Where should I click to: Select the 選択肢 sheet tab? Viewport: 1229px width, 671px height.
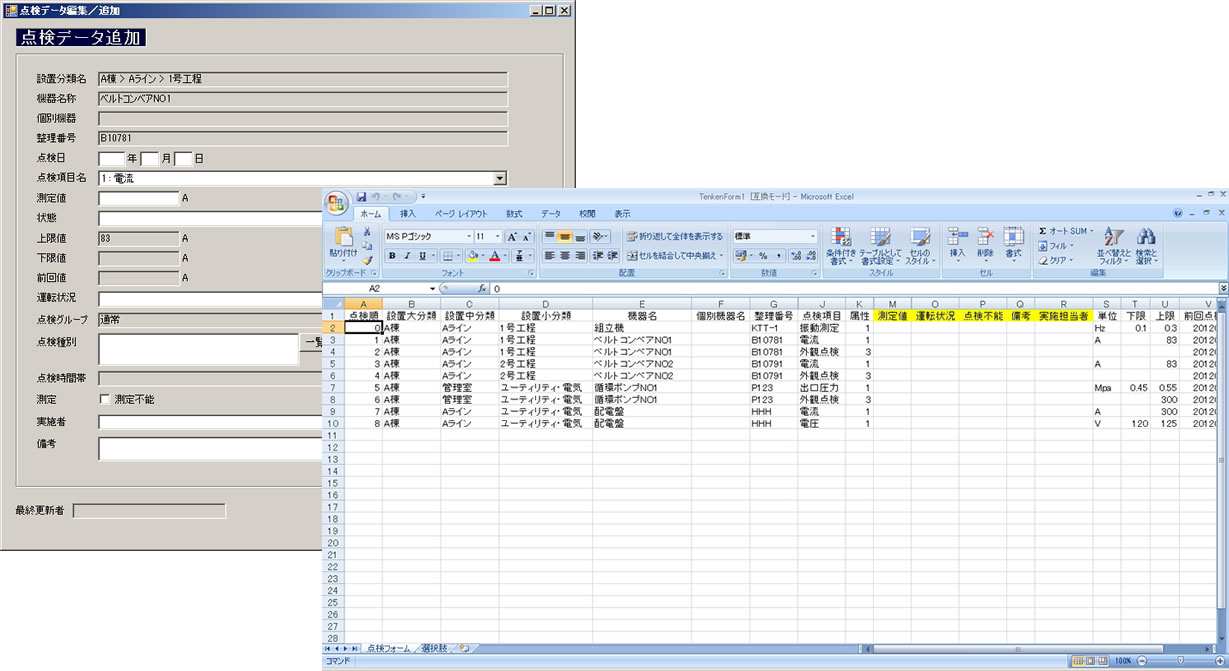[437, 649]
